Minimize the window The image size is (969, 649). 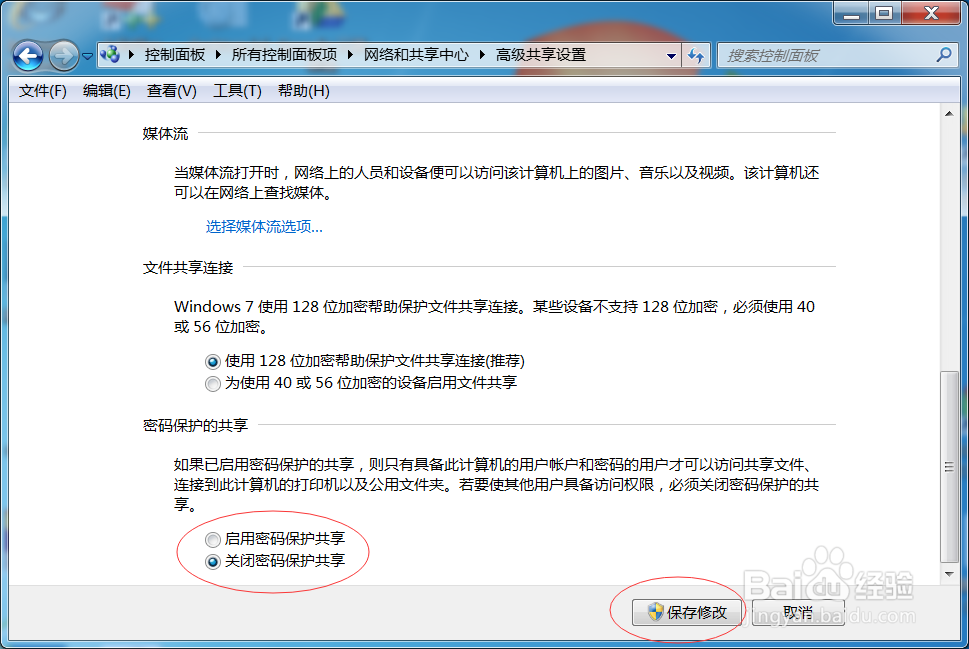852,13
